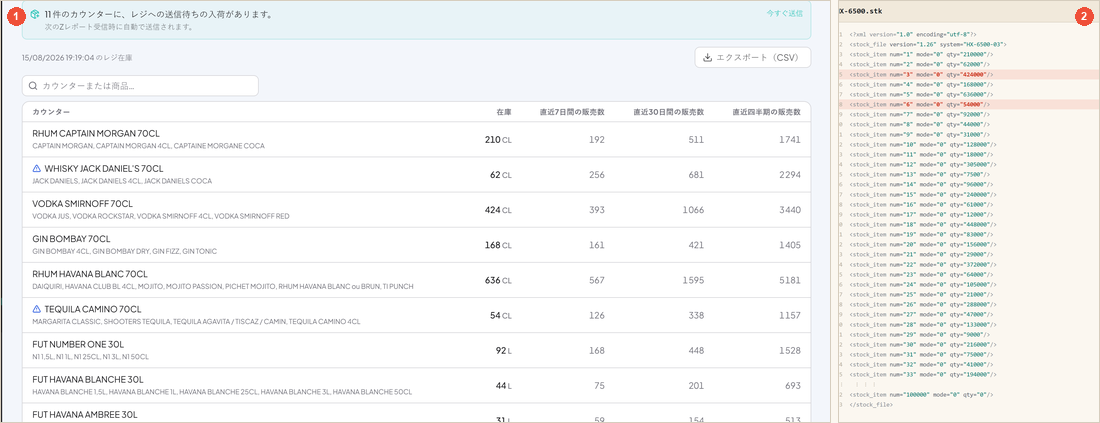
Task: Select the X-6500.stk file tab in the code panel
Action: (x=860, y=12)
